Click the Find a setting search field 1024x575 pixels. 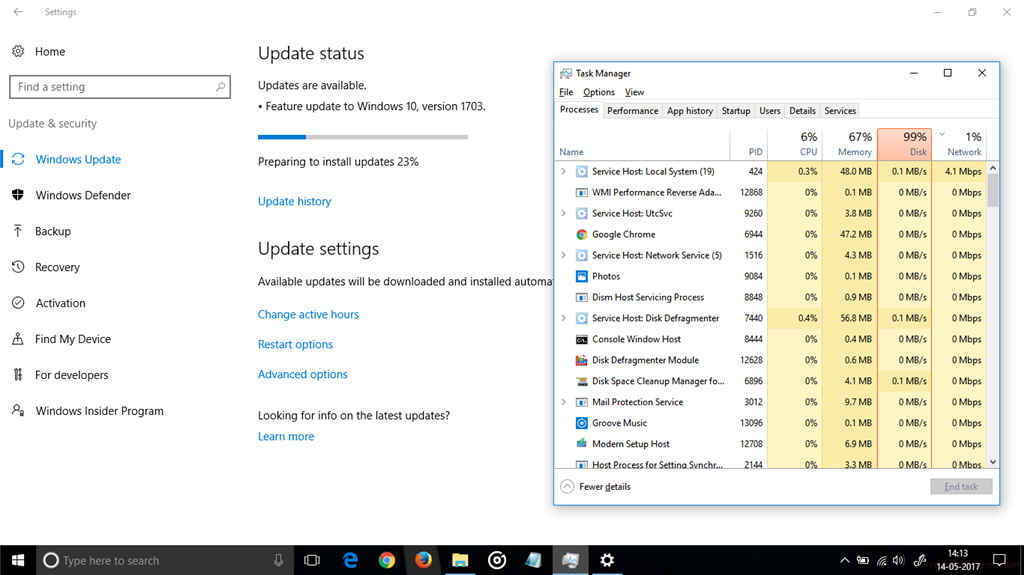(120, 86)
